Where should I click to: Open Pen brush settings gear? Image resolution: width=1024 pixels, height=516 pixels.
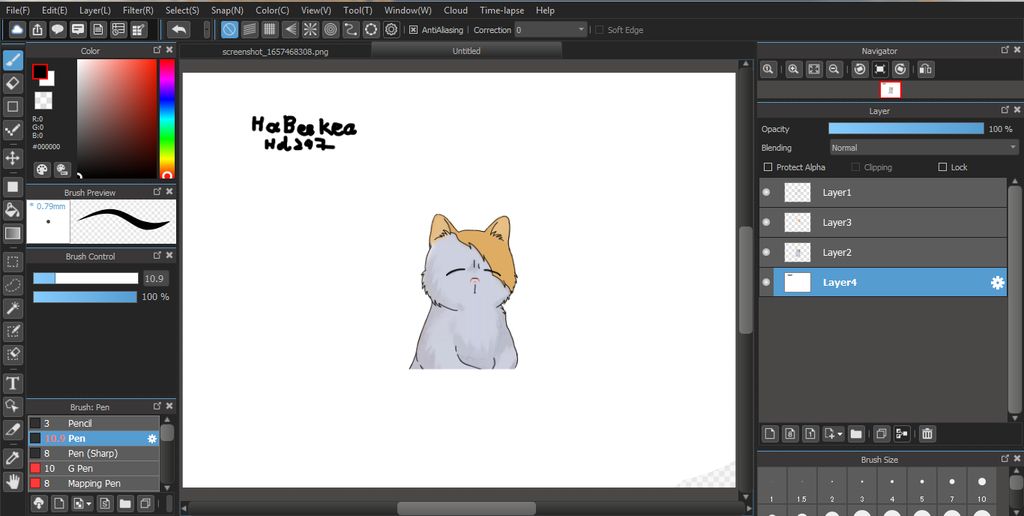(x=152, y=438)
